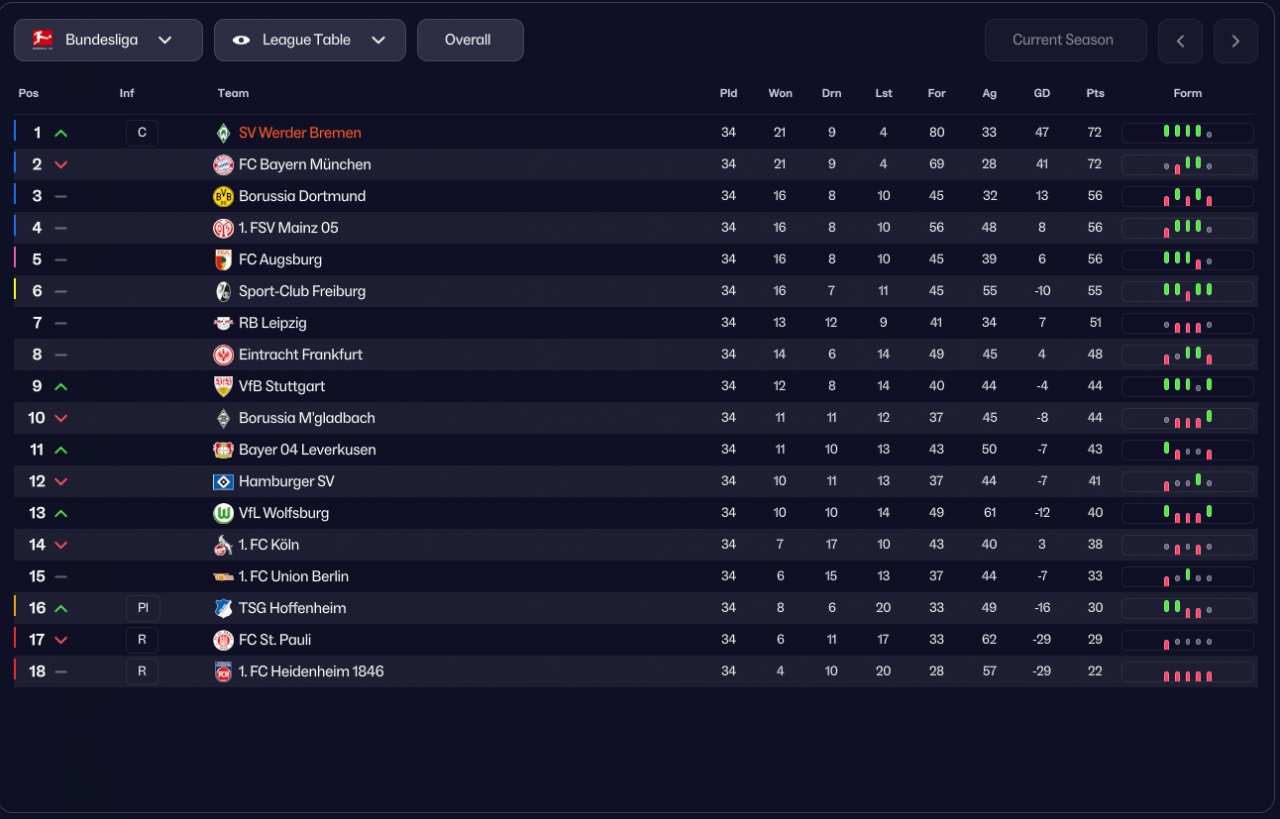Click the Hamburger SV diamond badge
Image resolution: width=1280 pixels, height=819 pixels.
(x=223, y=482)
